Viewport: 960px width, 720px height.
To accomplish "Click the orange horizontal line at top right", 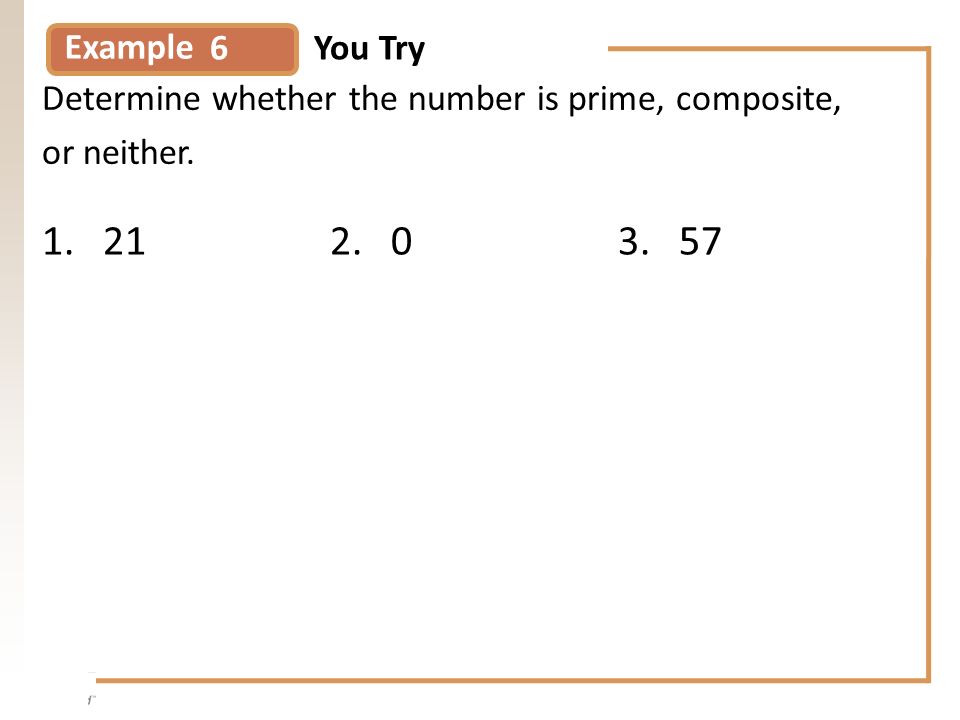I will click(769, 49).
